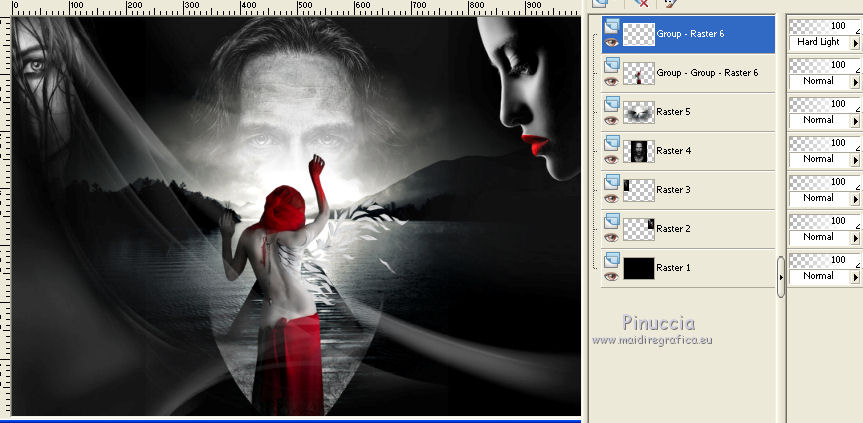Click opacity slider of Raster 4 layer
This screenshot has width=863, height=423.
pos(824,143)
